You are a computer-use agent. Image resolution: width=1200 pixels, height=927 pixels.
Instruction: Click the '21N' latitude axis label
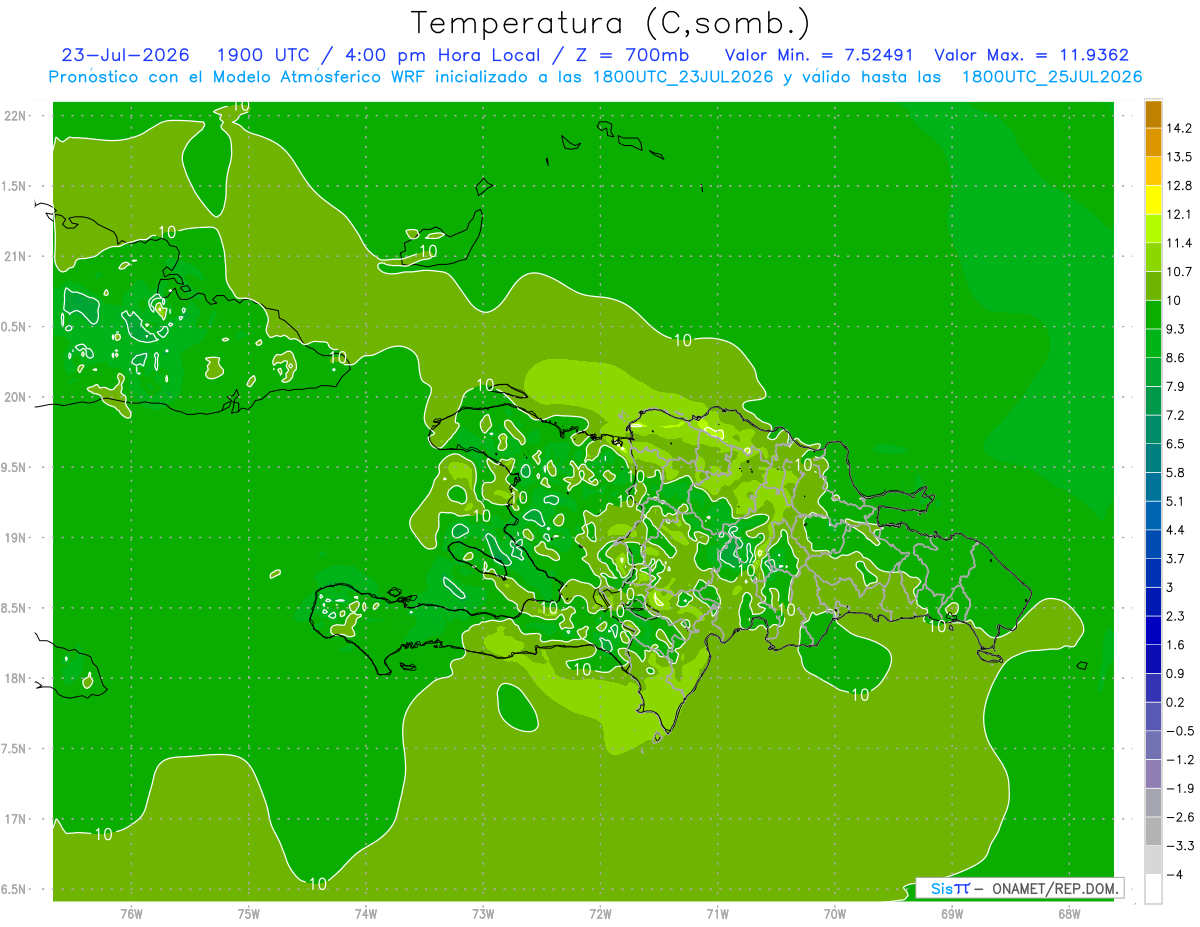[15, 257]
